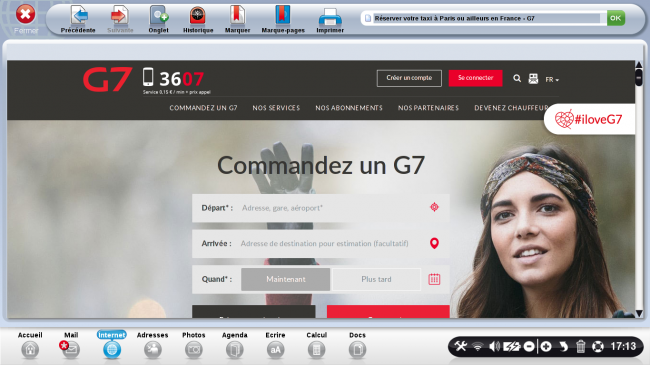650x365 pixels.
Task: Open the Adresses contacts app
Action: tap(153, 345)
